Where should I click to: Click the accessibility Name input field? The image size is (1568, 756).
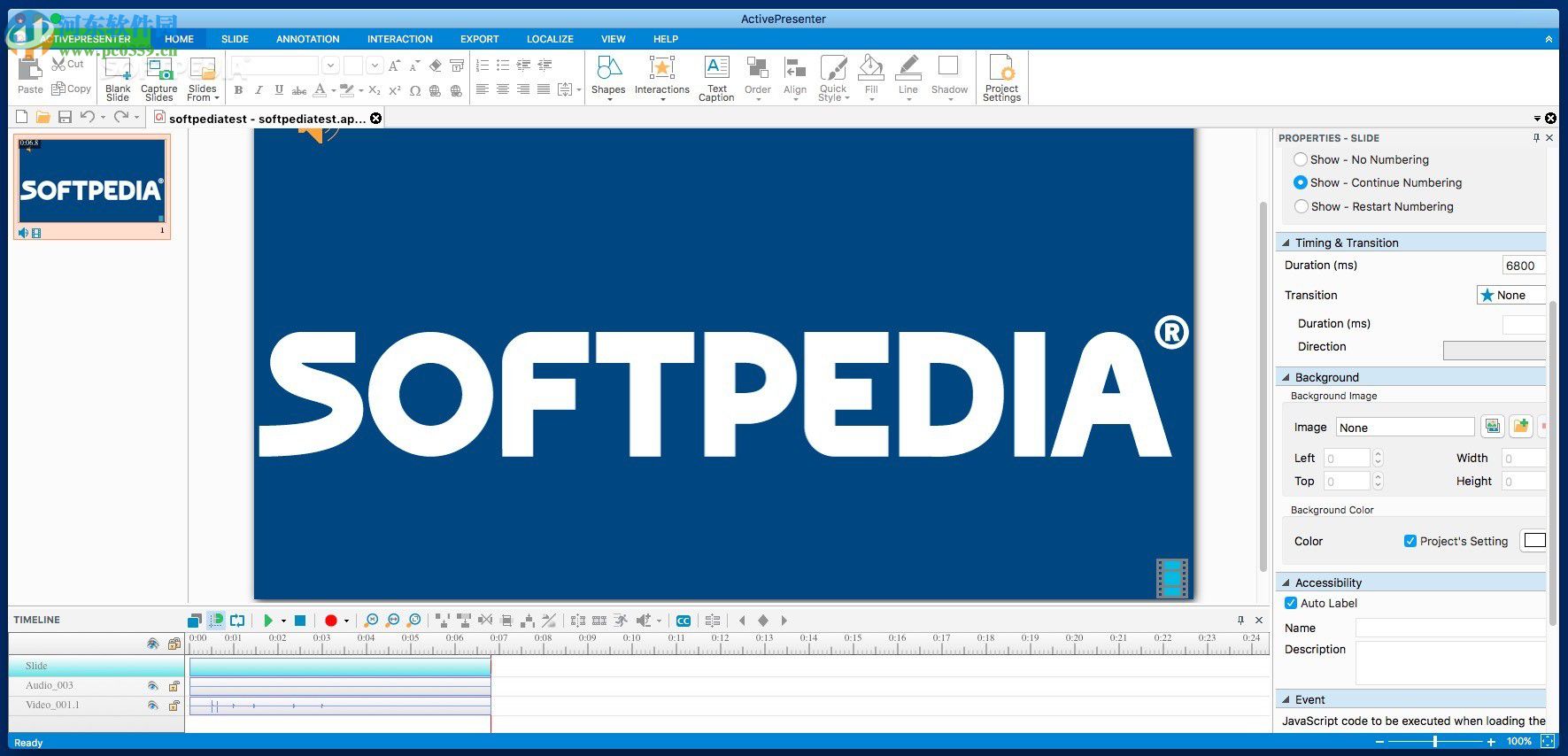[1450, 628]
